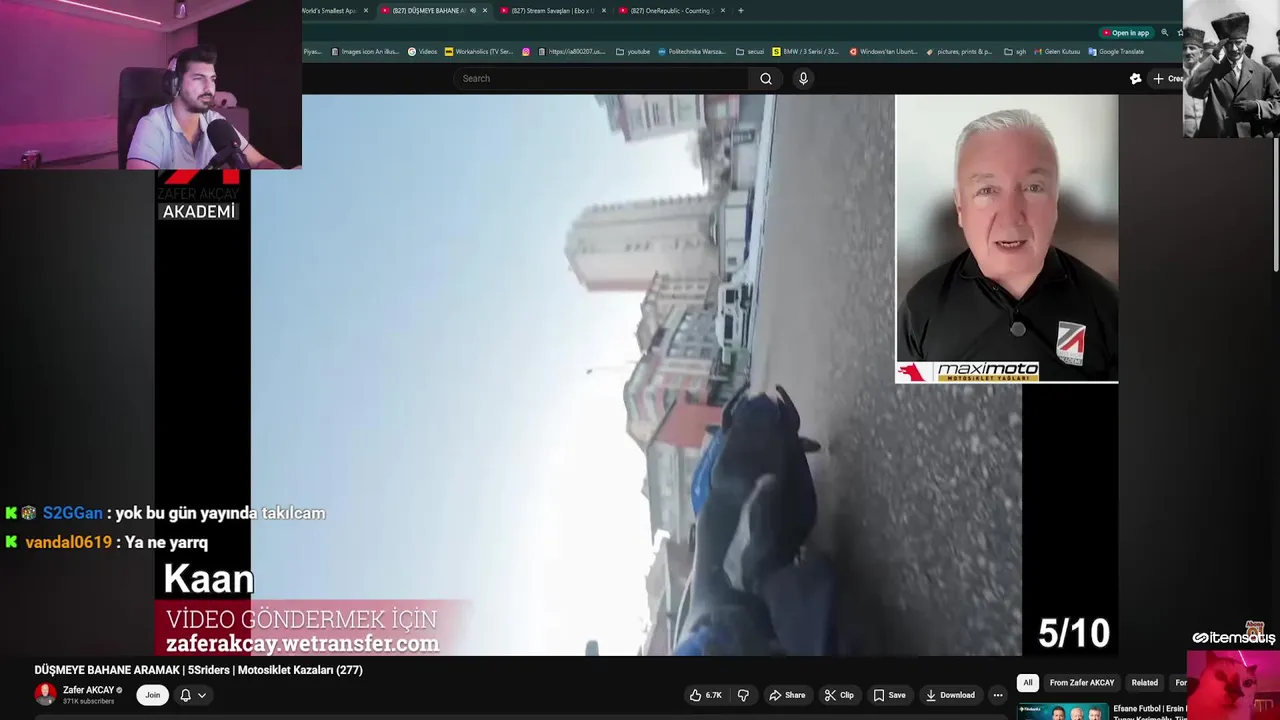1280x720 pixels.
Task: Close the World's Smallest browser tab
Action: point(366,11)
